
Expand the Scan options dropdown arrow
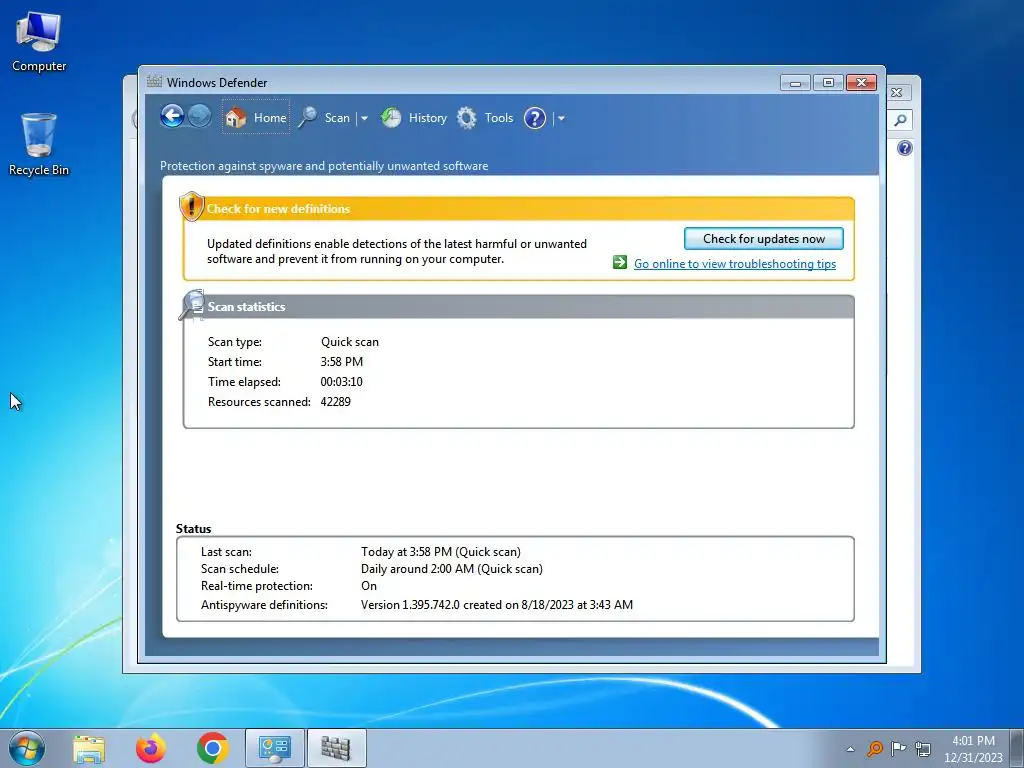click(x=364, y=118)
